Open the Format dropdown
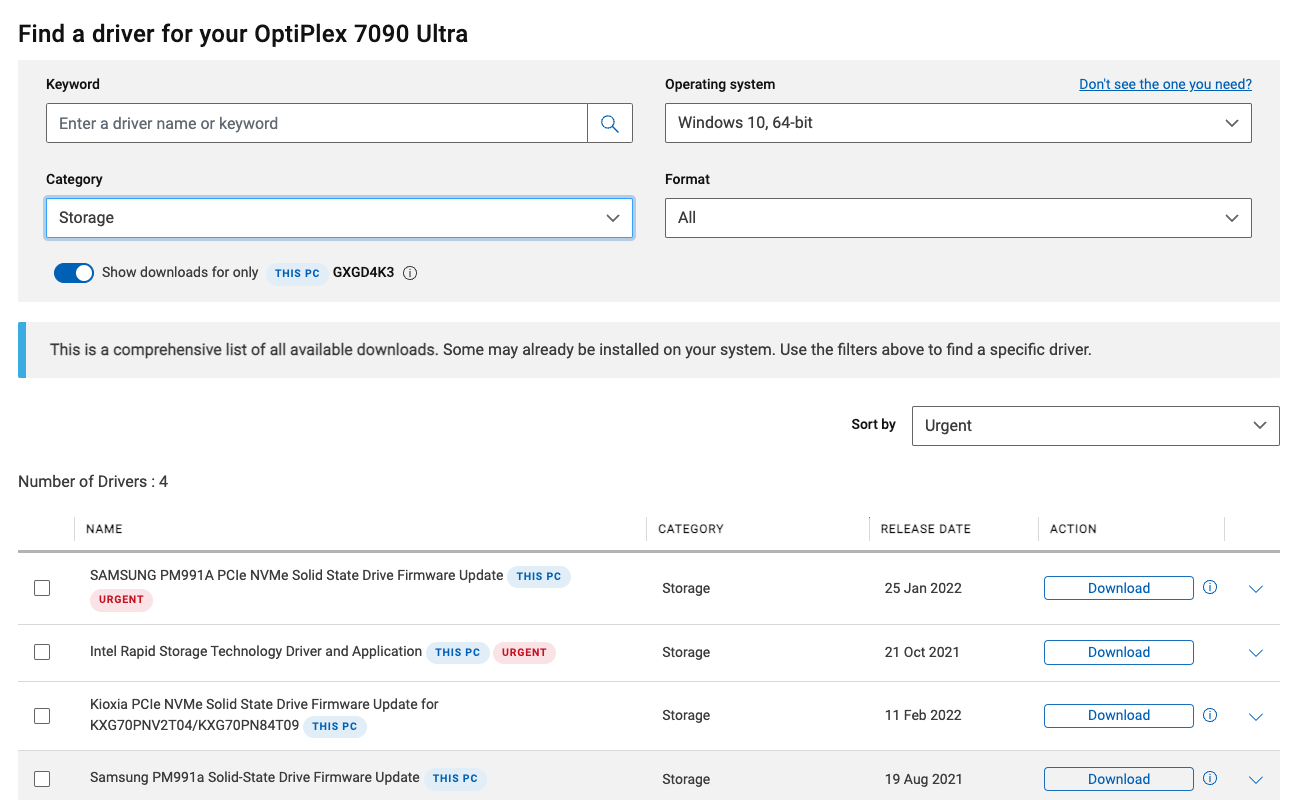Screen dimensions: 1297x800 pos(957,218)
